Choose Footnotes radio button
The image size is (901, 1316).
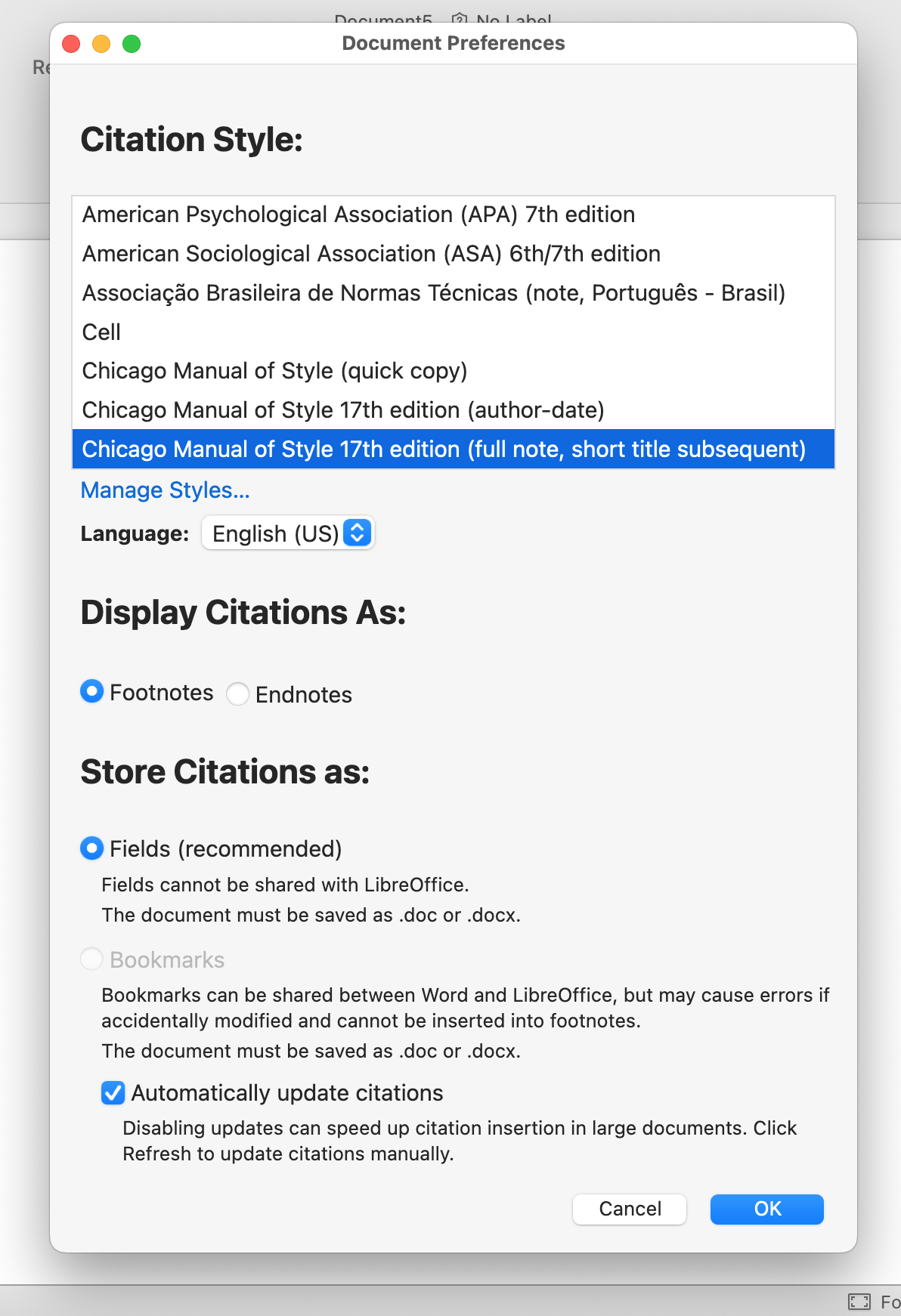click(91, 691)
